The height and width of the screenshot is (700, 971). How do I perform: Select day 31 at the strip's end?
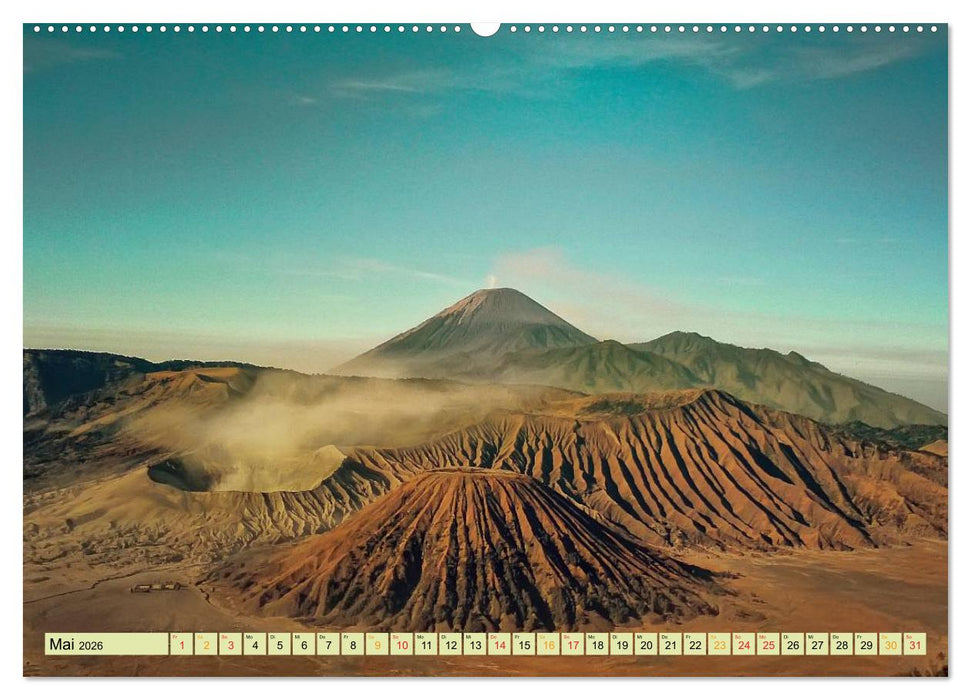tap(915, 644)
